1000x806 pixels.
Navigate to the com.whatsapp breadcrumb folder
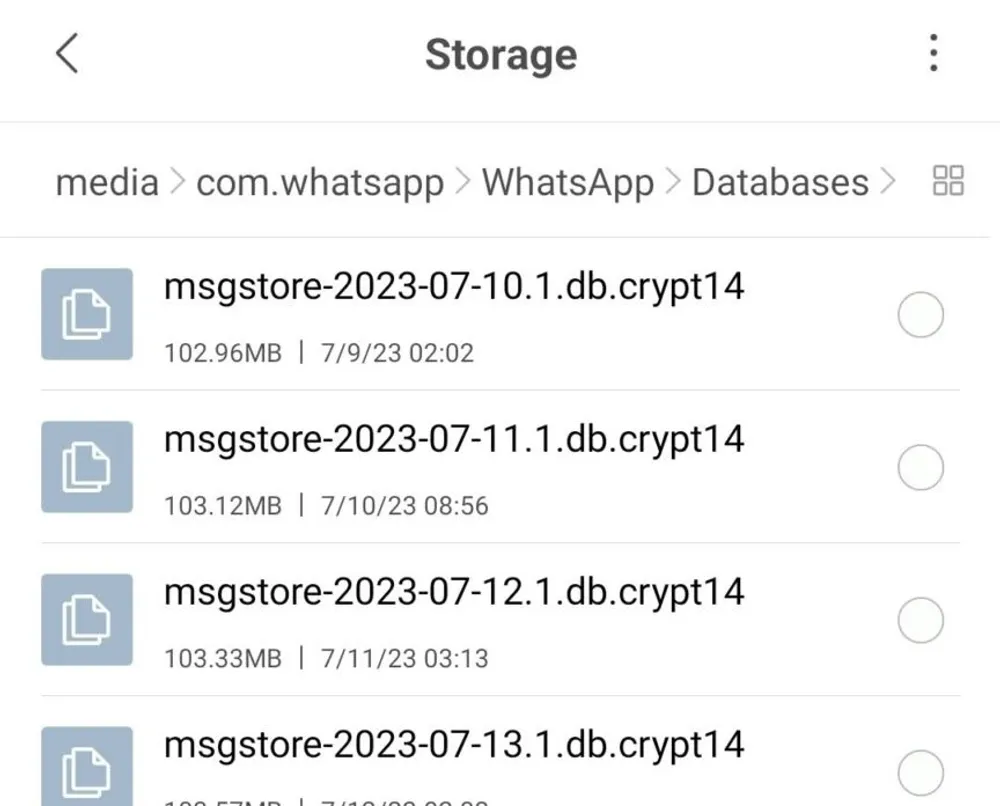(x=320, y=182)
